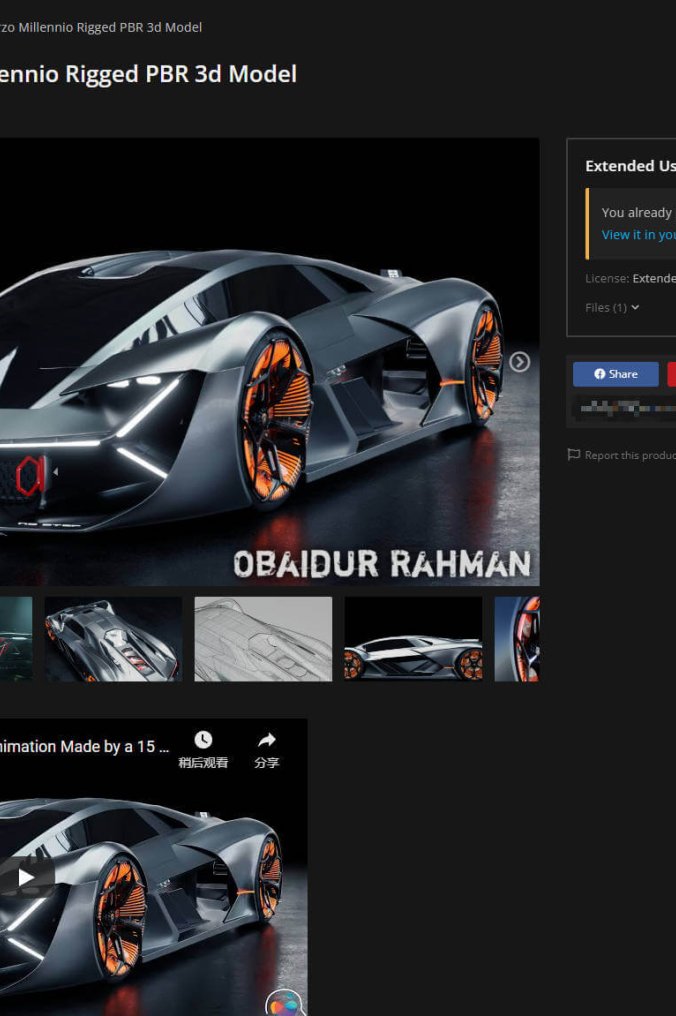Click the YouTube video title text

point(85,746)
